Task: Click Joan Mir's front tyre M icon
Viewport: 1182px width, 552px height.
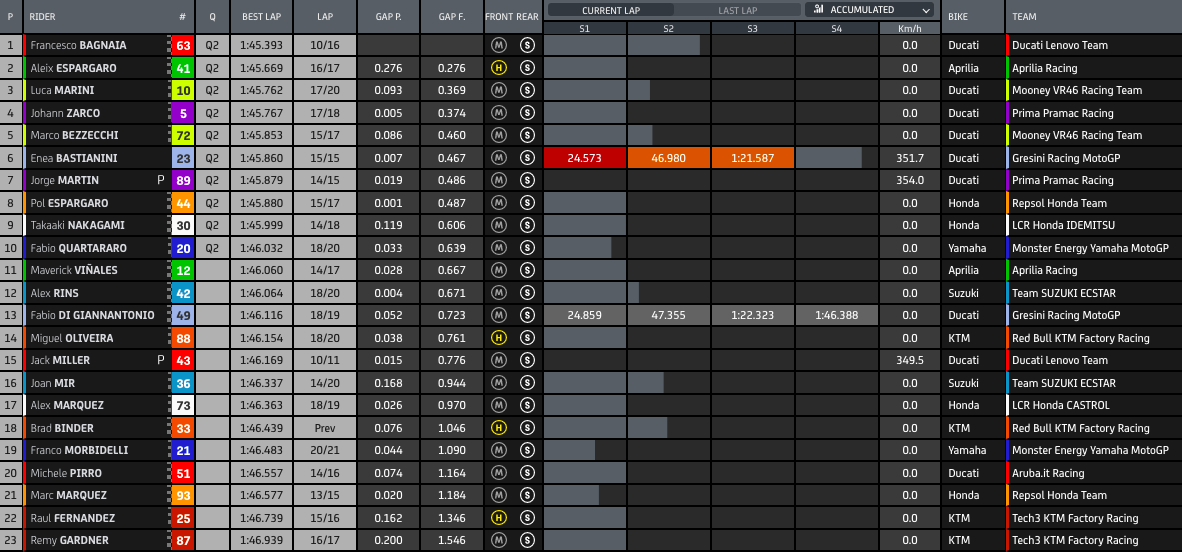Action: point(498,383)
